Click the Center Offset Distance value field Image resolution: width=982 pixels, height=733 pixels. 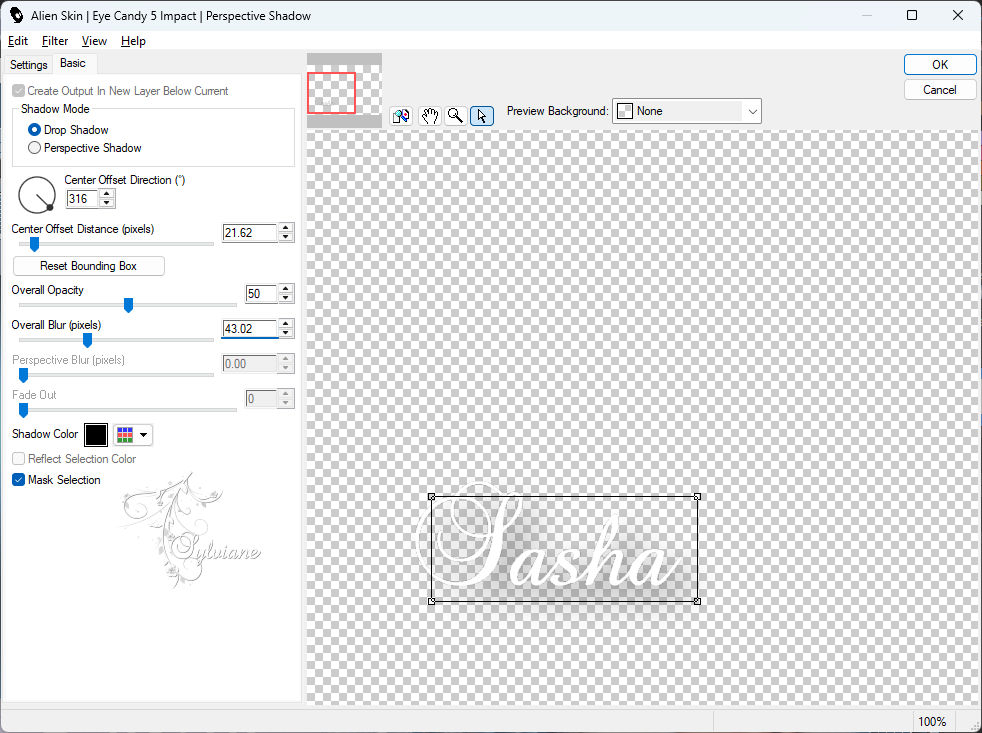[250, 232]
